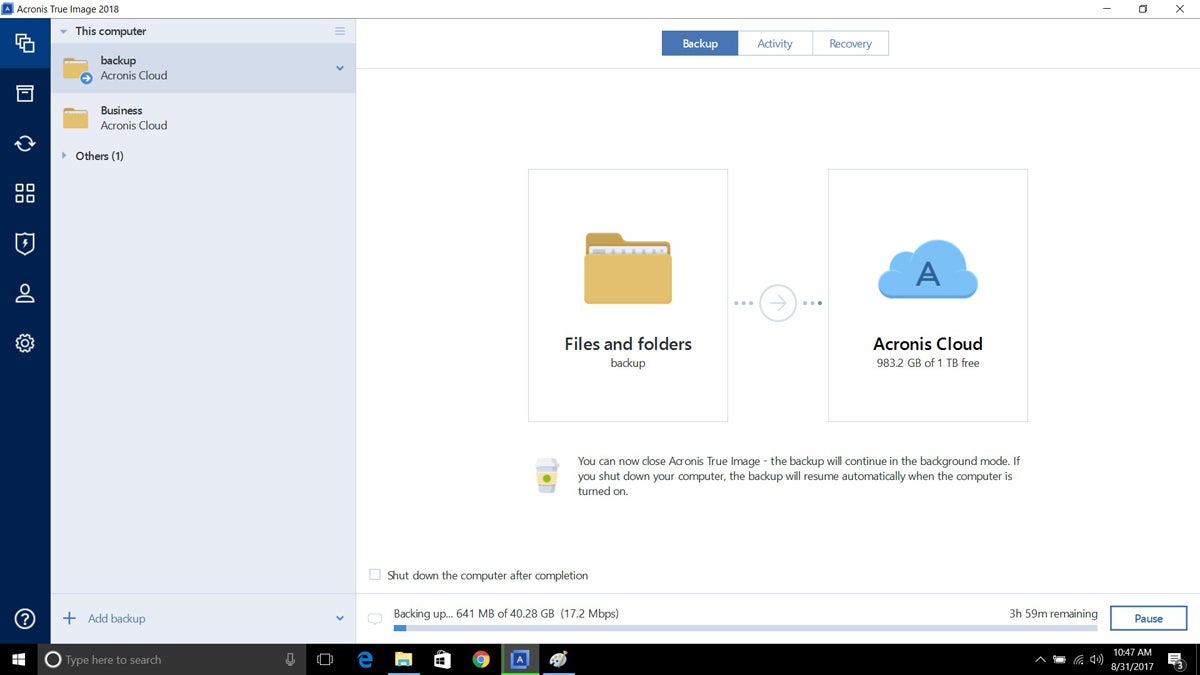Click the Type here to search box

point(170,659)
